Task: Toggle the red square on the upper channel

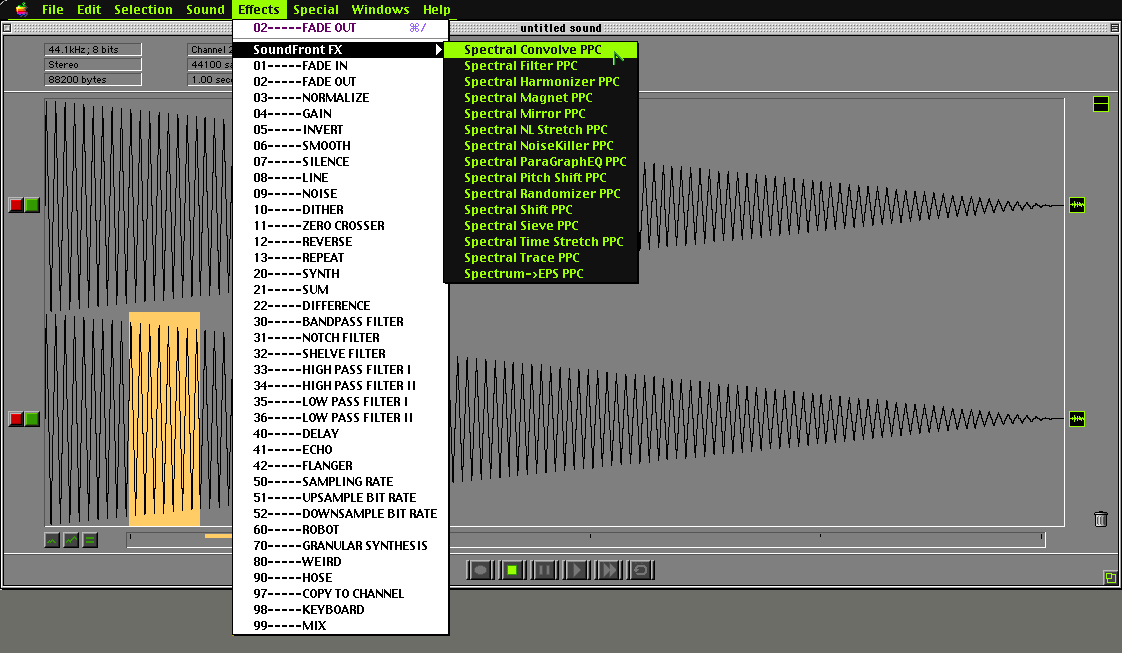Action: 16,205
